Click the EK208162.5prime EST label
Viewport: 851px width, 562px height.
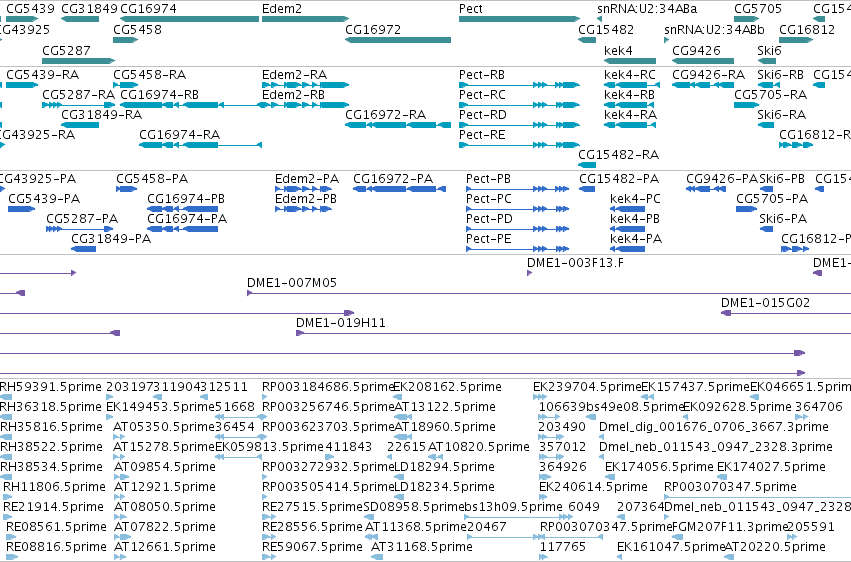447,387
